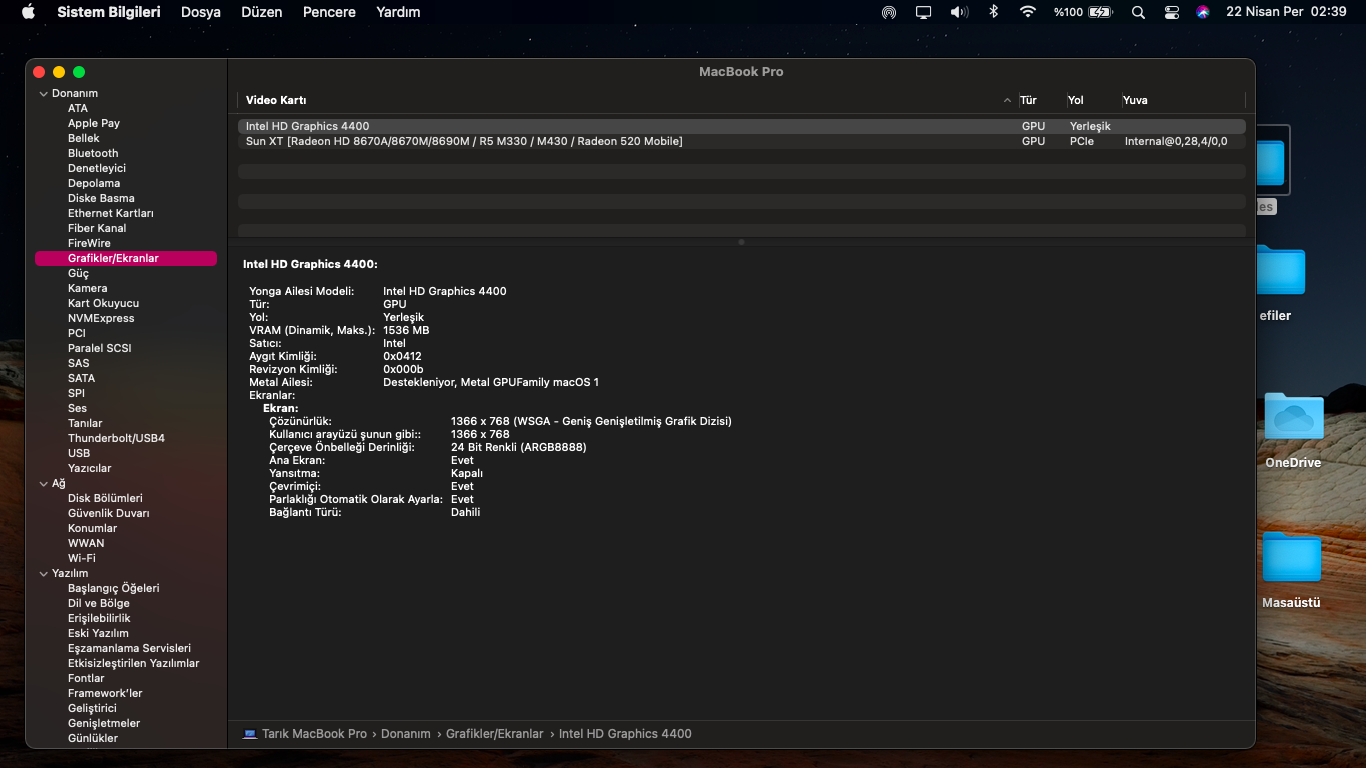Viewport: 1366px width, 768px height.
Task: Click the Wi-Fi status icon
Action: tap(1027, 12)
